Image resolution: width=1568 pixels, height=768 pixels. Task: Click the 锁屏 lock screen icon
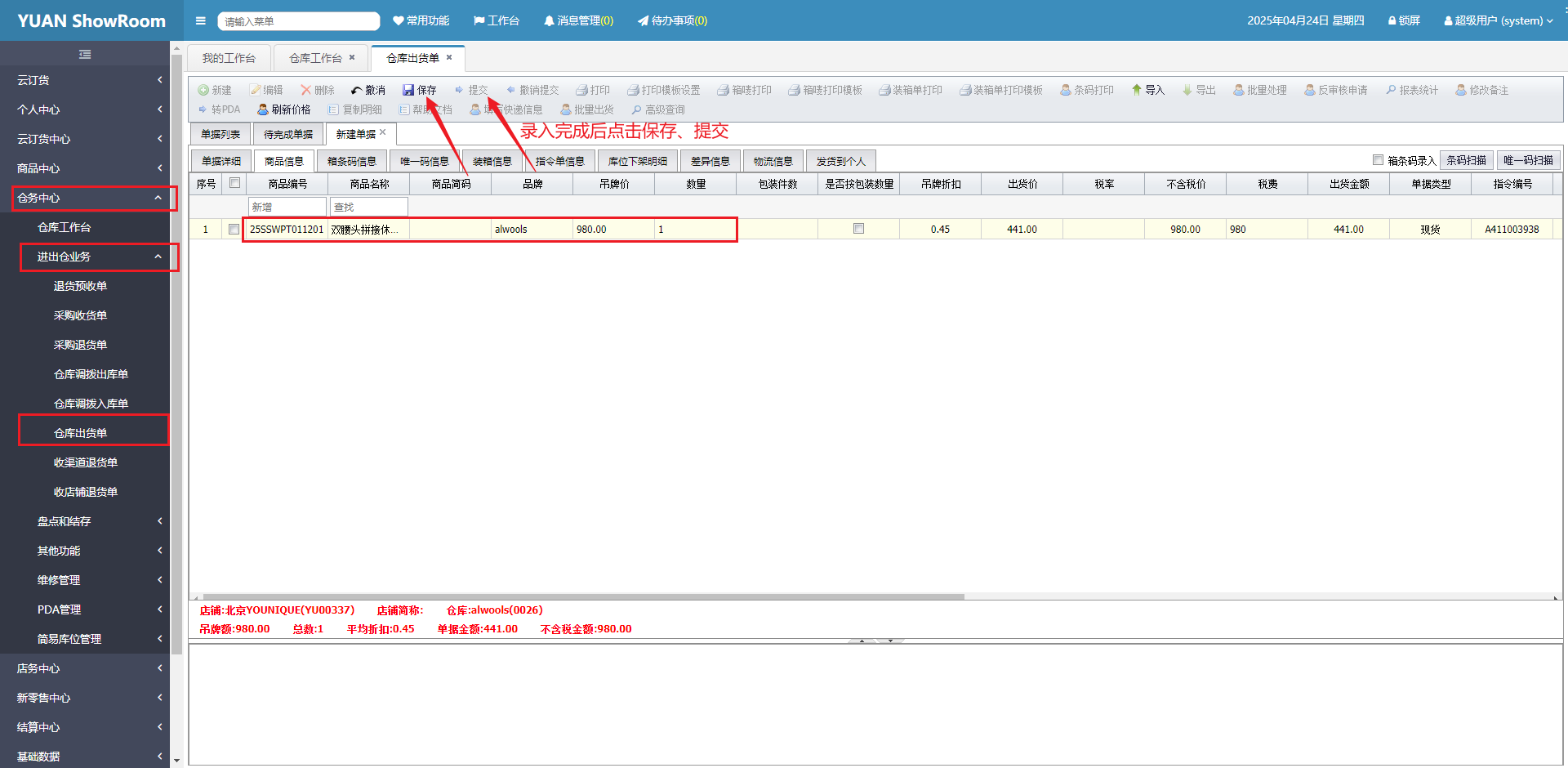pos(1392,20)
